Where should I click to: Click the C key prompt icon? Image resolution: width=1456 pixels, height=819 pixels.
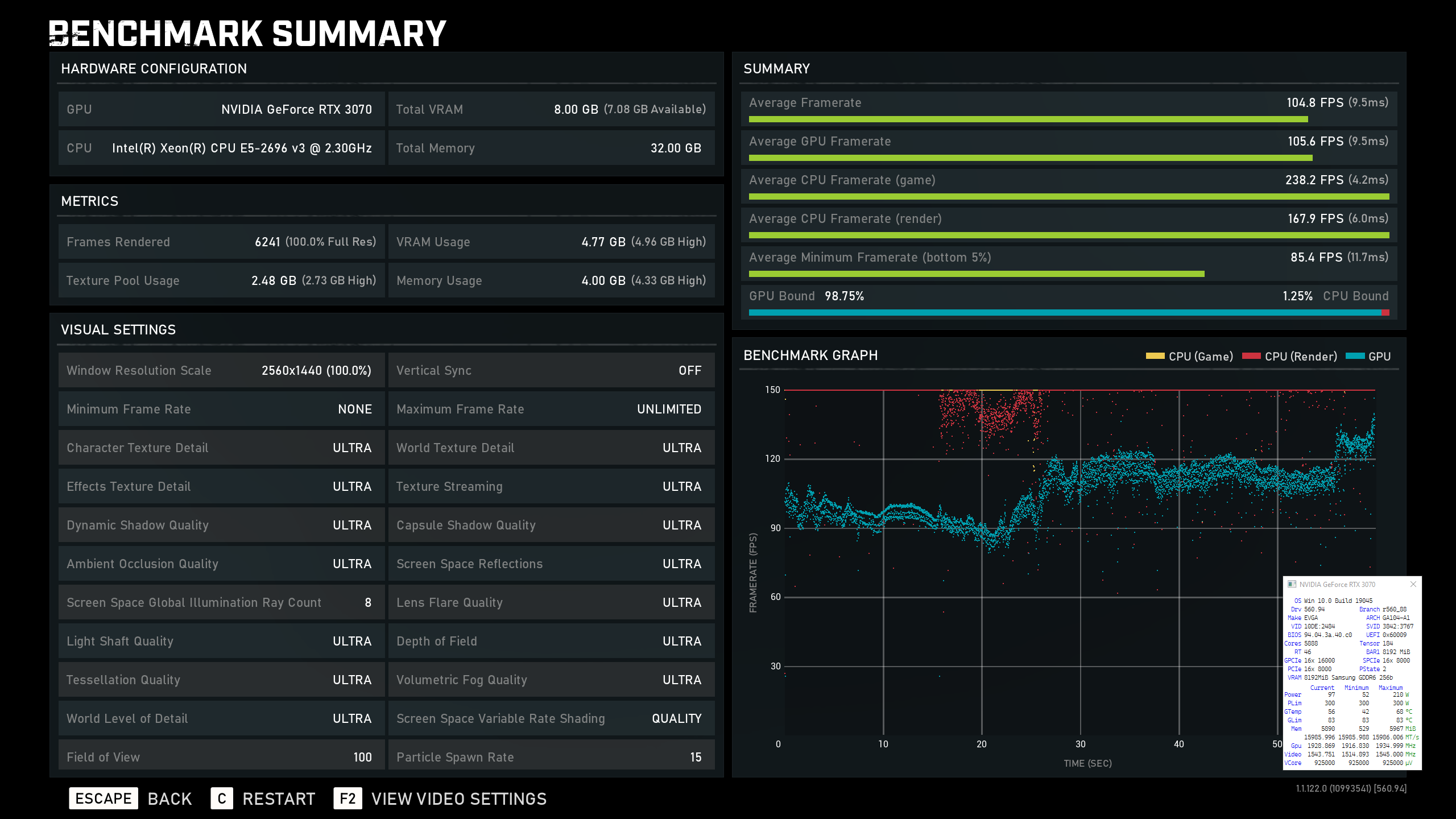222,799
